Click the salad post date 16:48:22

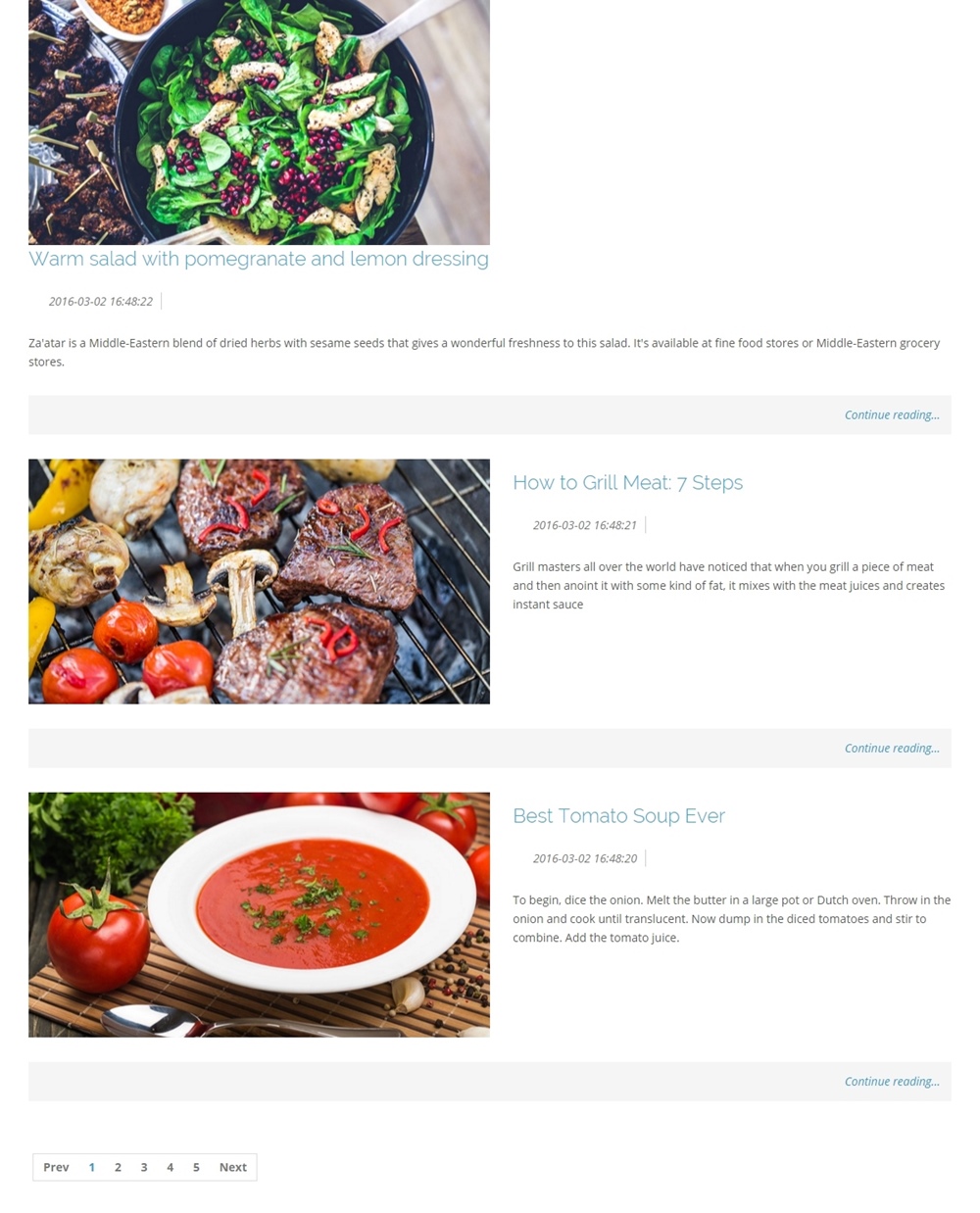(101, 301)
